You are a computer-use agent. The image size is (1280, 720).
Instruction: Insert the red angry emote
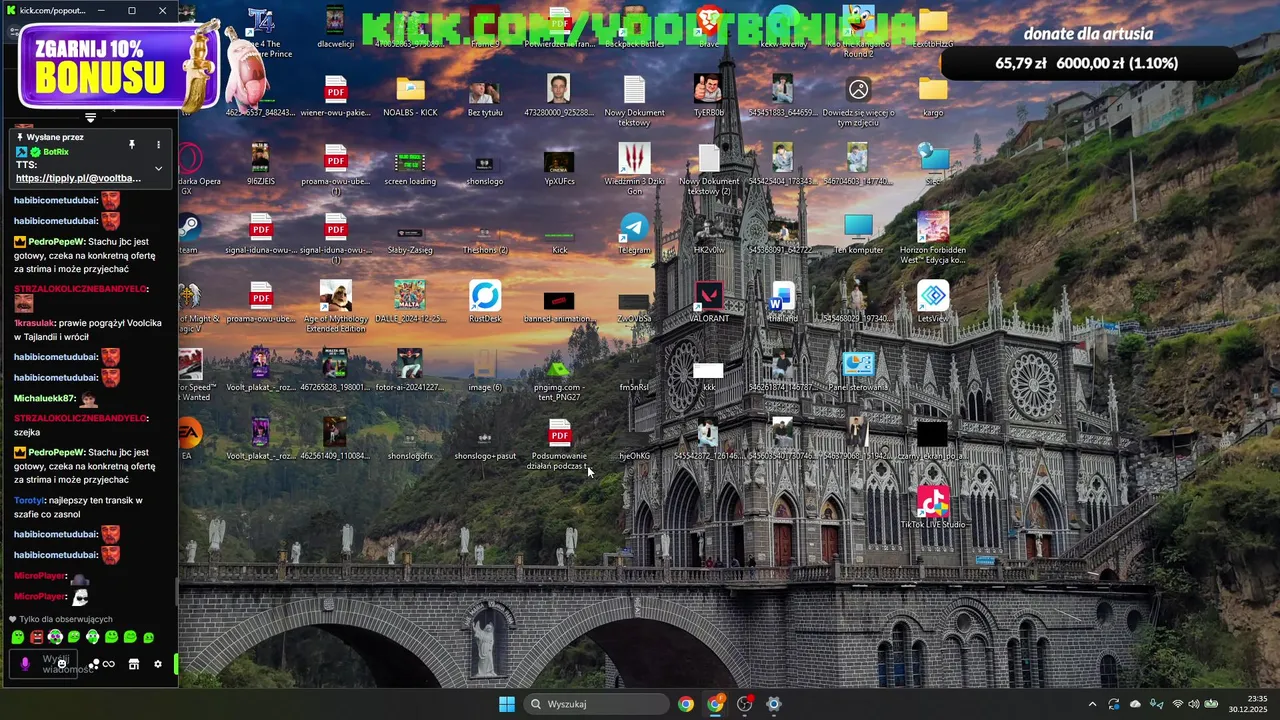(x=37, y=637)
